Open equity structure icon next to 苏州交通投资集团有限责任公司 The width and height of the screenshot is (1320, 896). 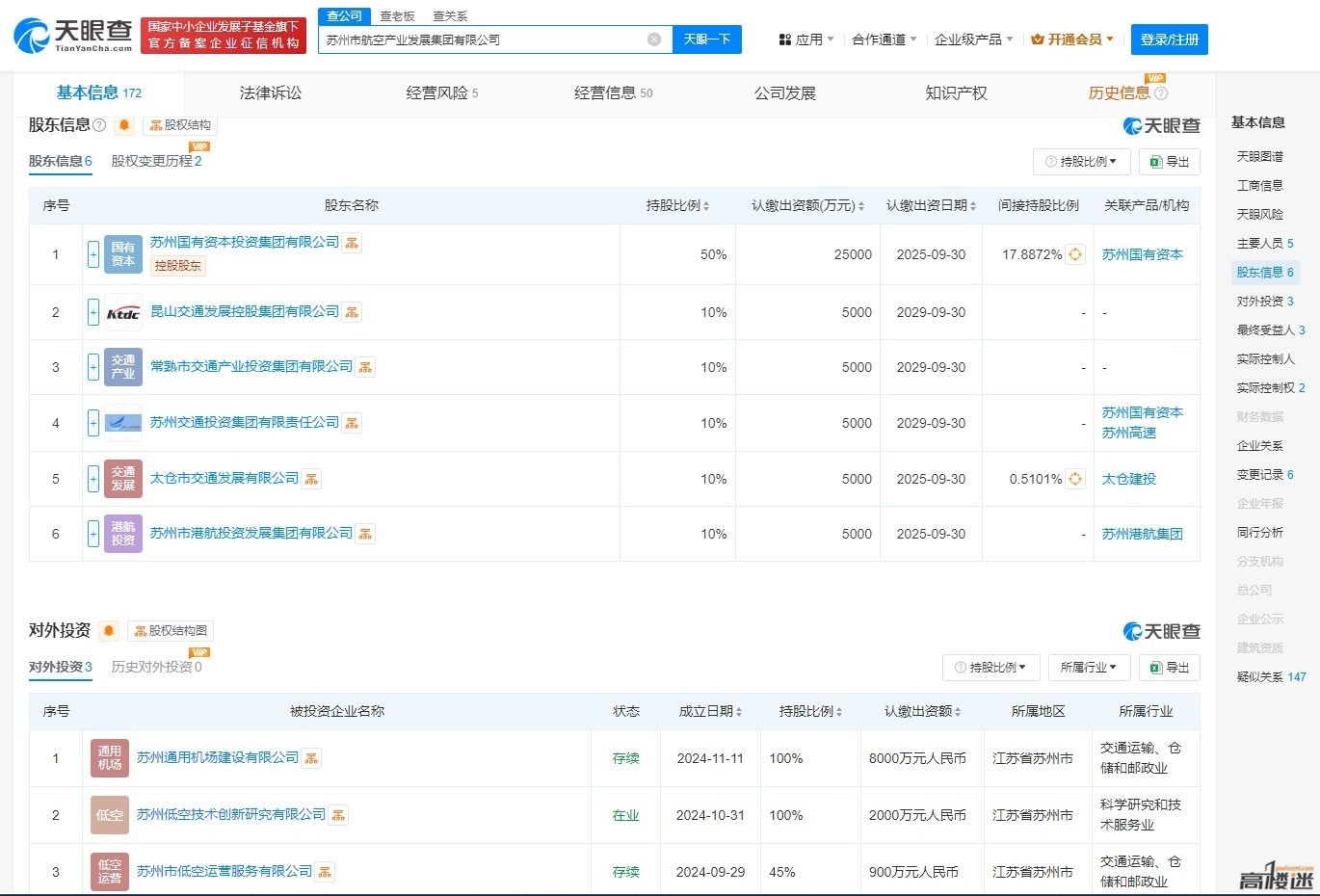click(x=353, y=423)
